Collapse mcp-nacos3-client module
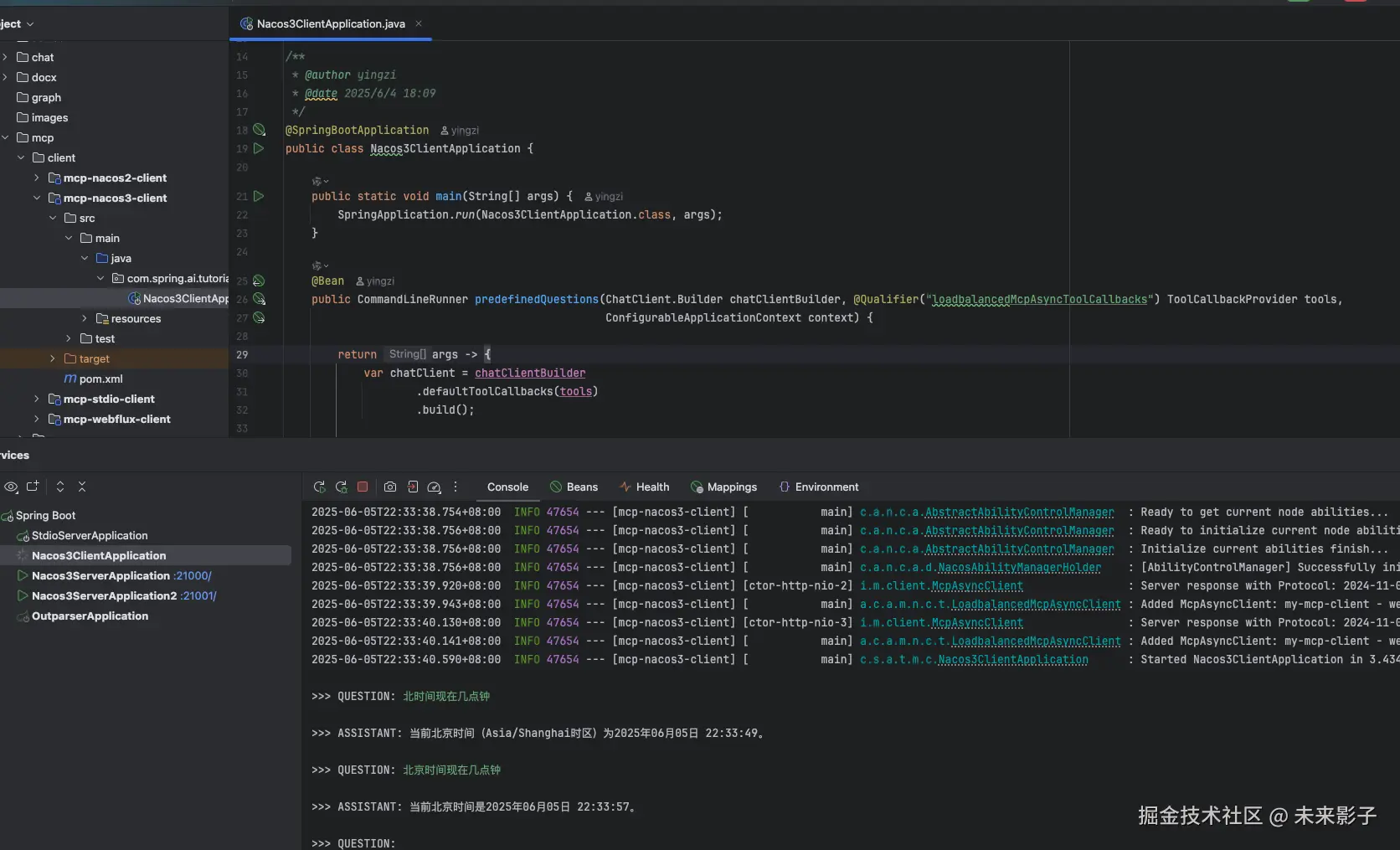Screen dimensions: 1400x850 click(37, 198)
